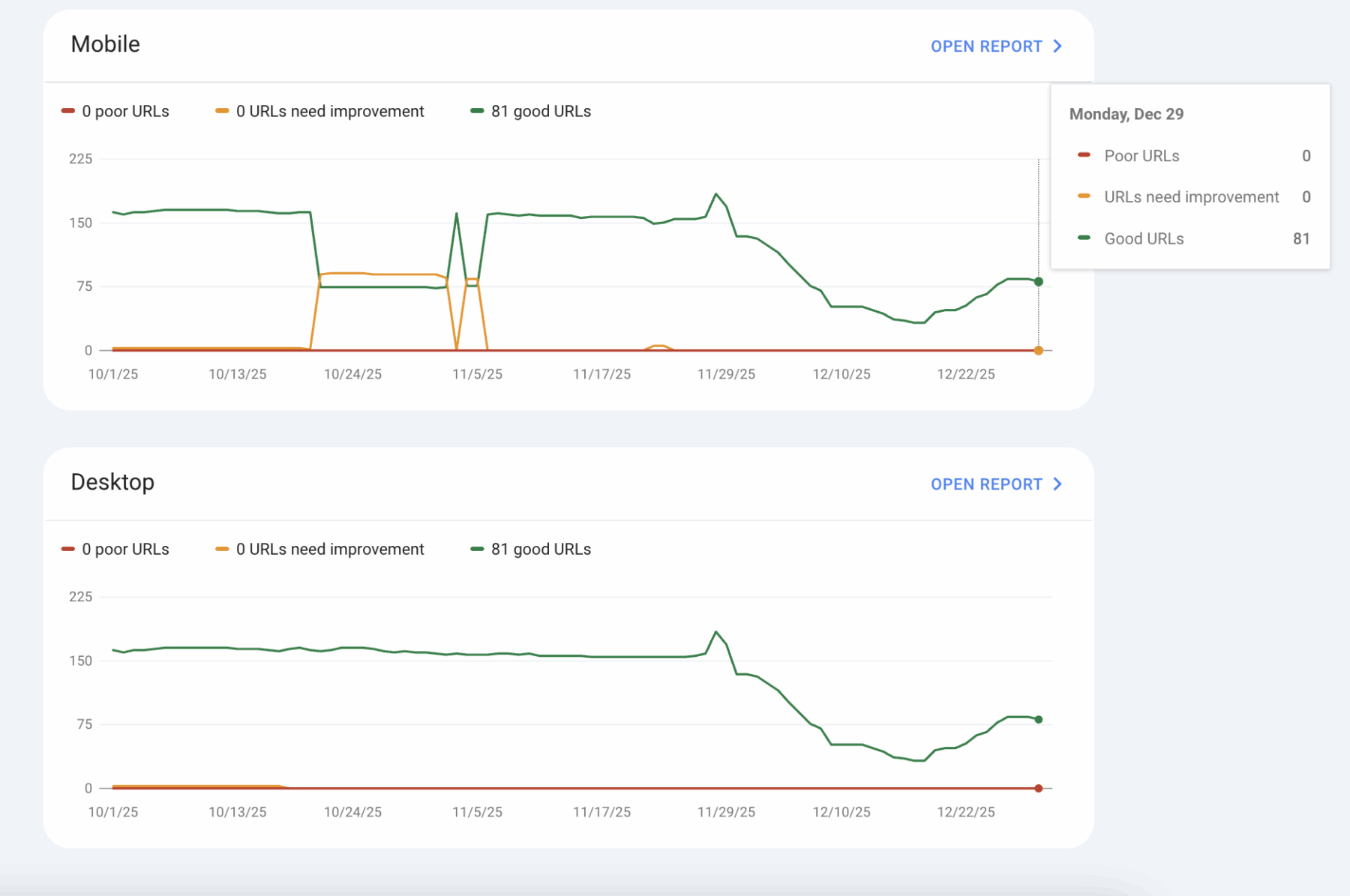Image resolution: width=1350 pixels, height=896 pixels.
Task: Click green good URLs marker in Desktop legend
Action: click(x=477, y=549)
